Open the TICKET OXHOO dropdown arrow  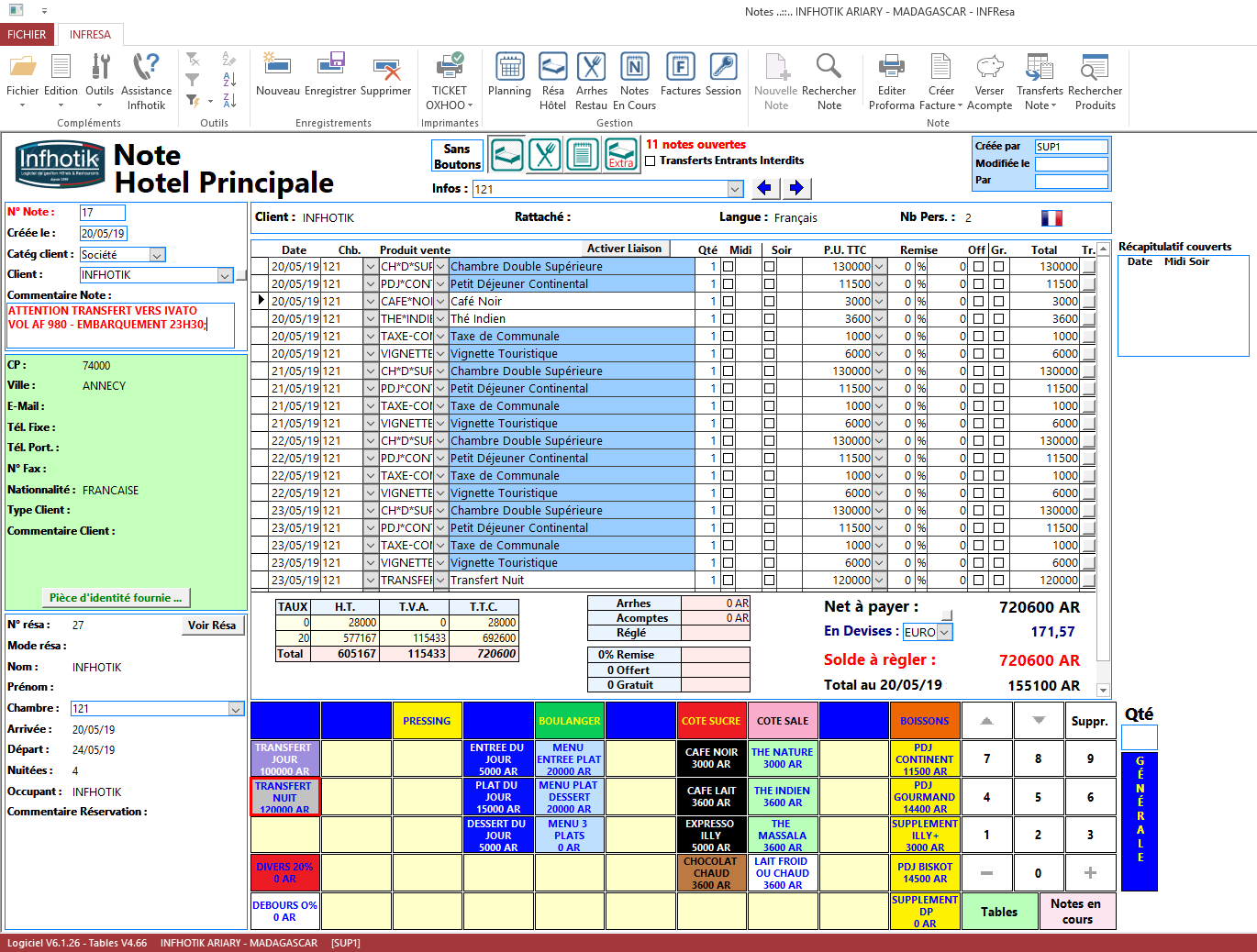(471, 105)
